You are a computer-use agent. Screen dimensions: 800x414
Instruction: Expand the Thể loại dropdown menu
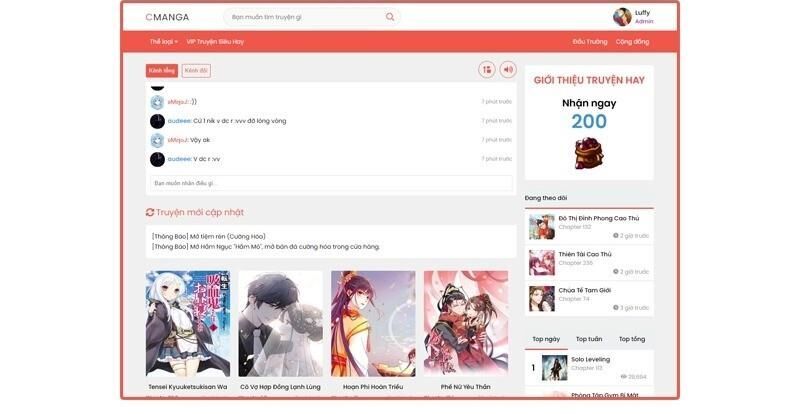163,42
